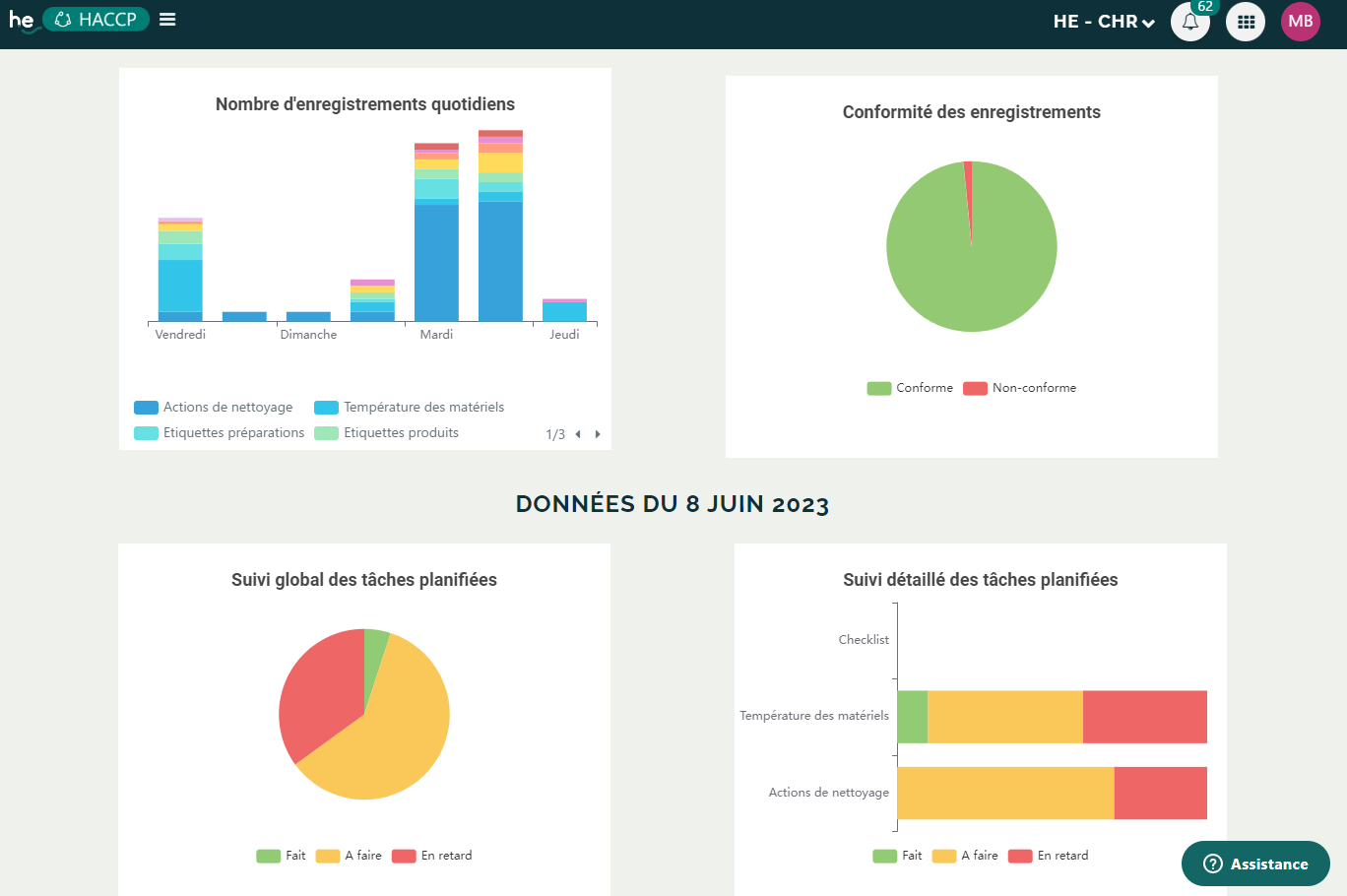Open the apps grid launcher

tap(1246, 22)
